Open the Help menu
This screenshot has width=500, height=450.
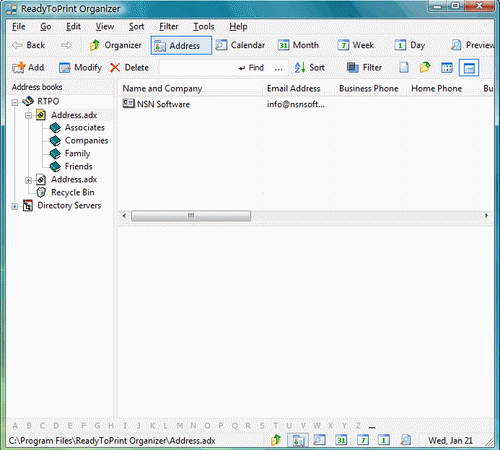point(238,26)
